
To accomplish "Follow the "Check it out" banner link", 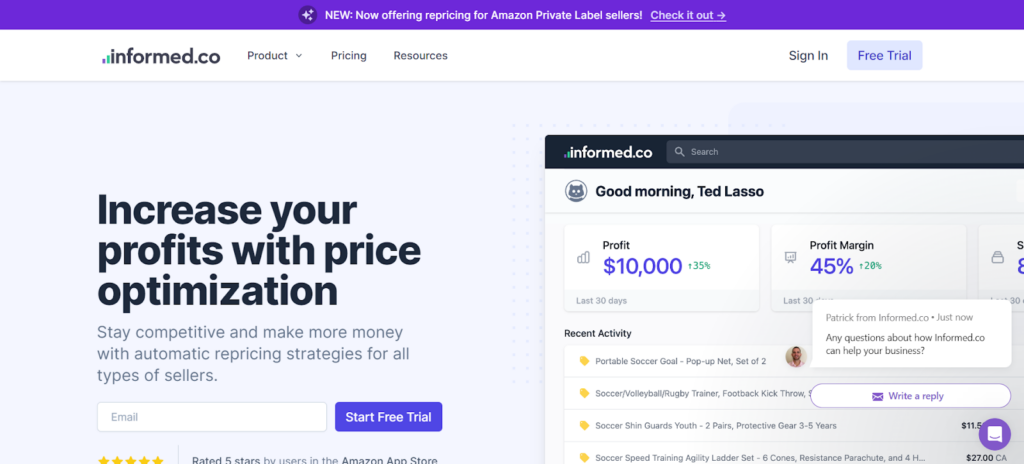I will pos(688,15).
